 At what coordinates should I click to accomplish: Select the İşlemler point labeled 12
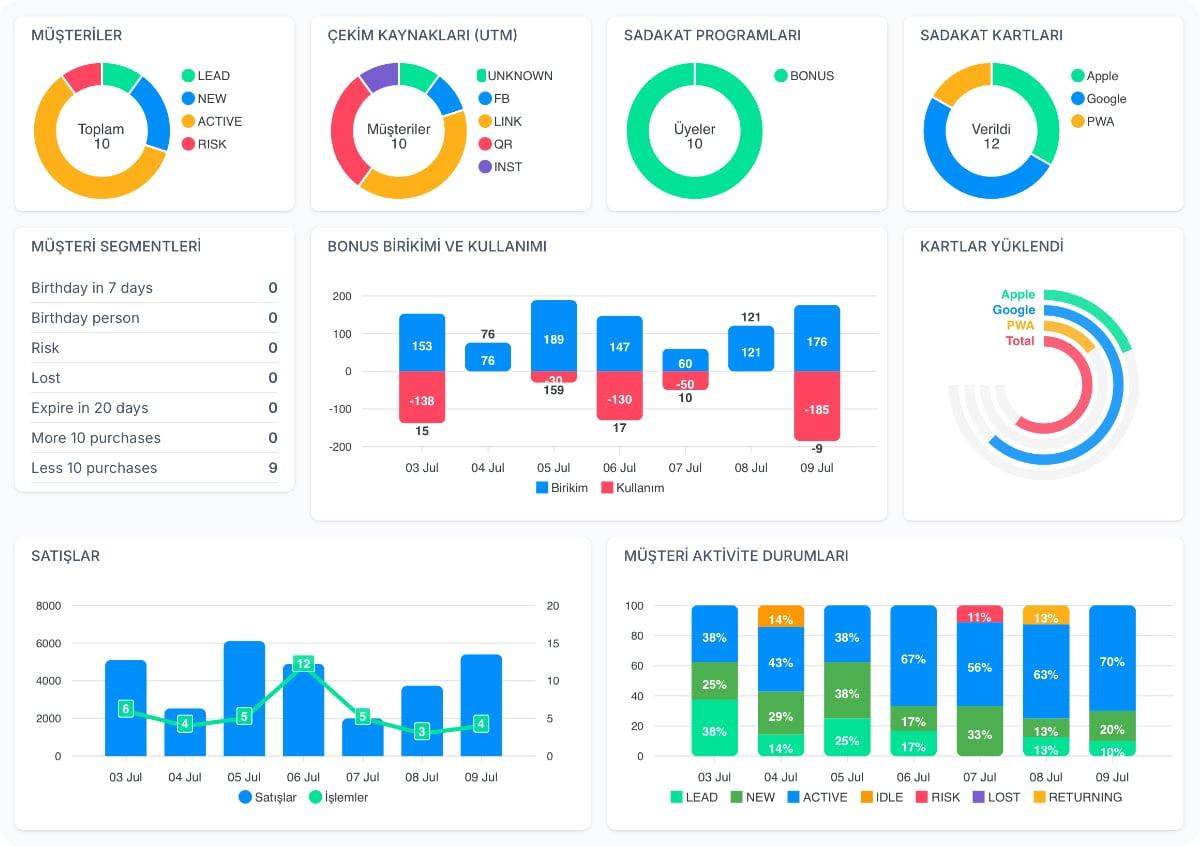click(304, 664)
